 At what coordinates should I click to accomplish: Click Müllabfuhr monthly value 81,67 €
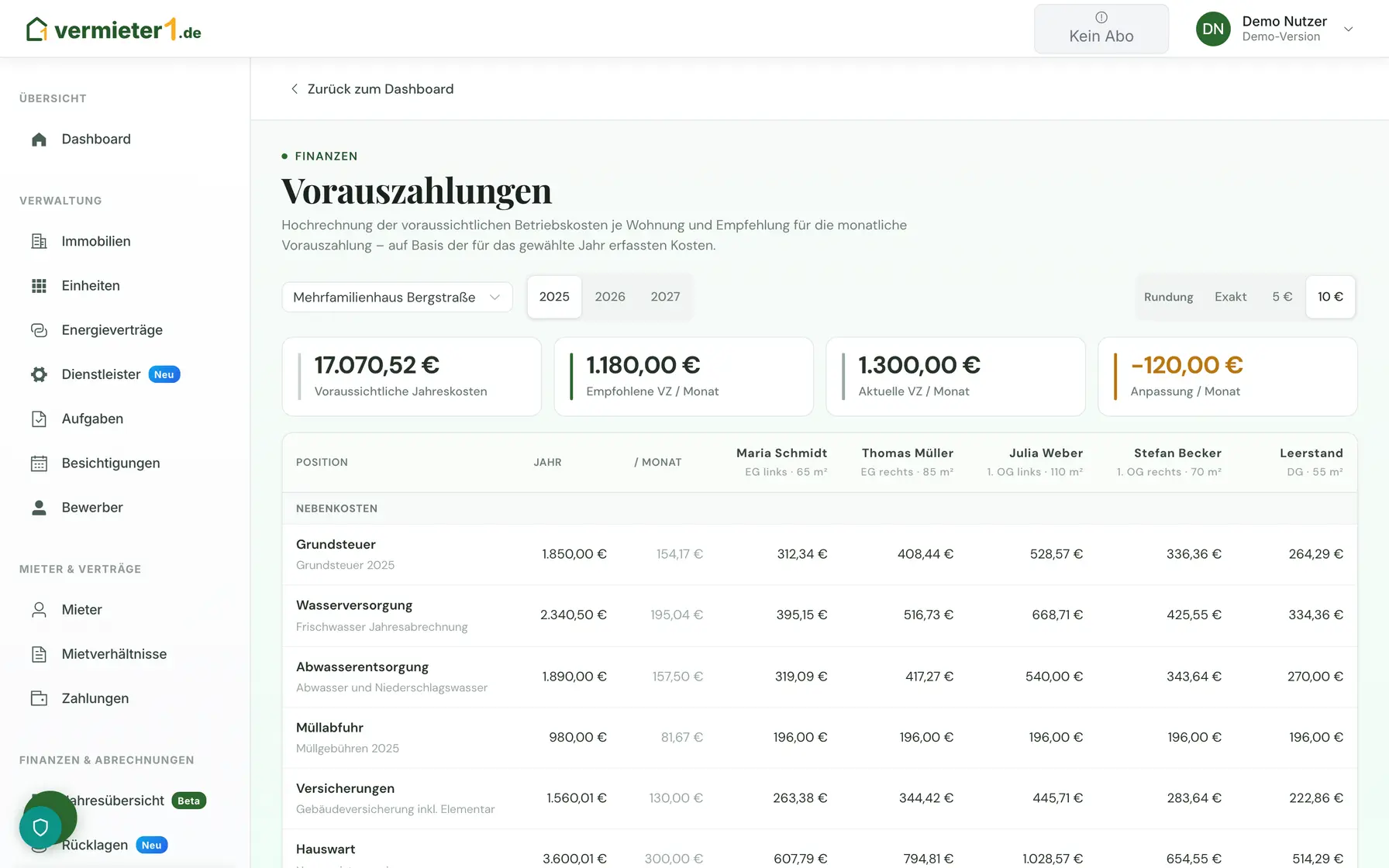point(681,738)
